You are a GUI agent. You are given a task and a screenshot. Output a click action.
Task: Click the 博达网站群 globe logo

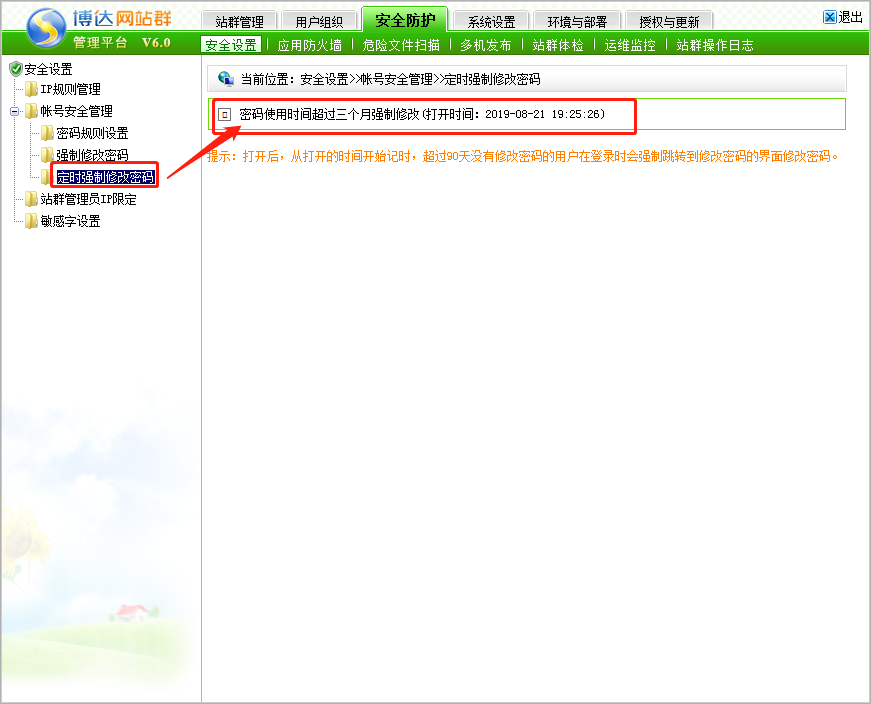[46, 28]
